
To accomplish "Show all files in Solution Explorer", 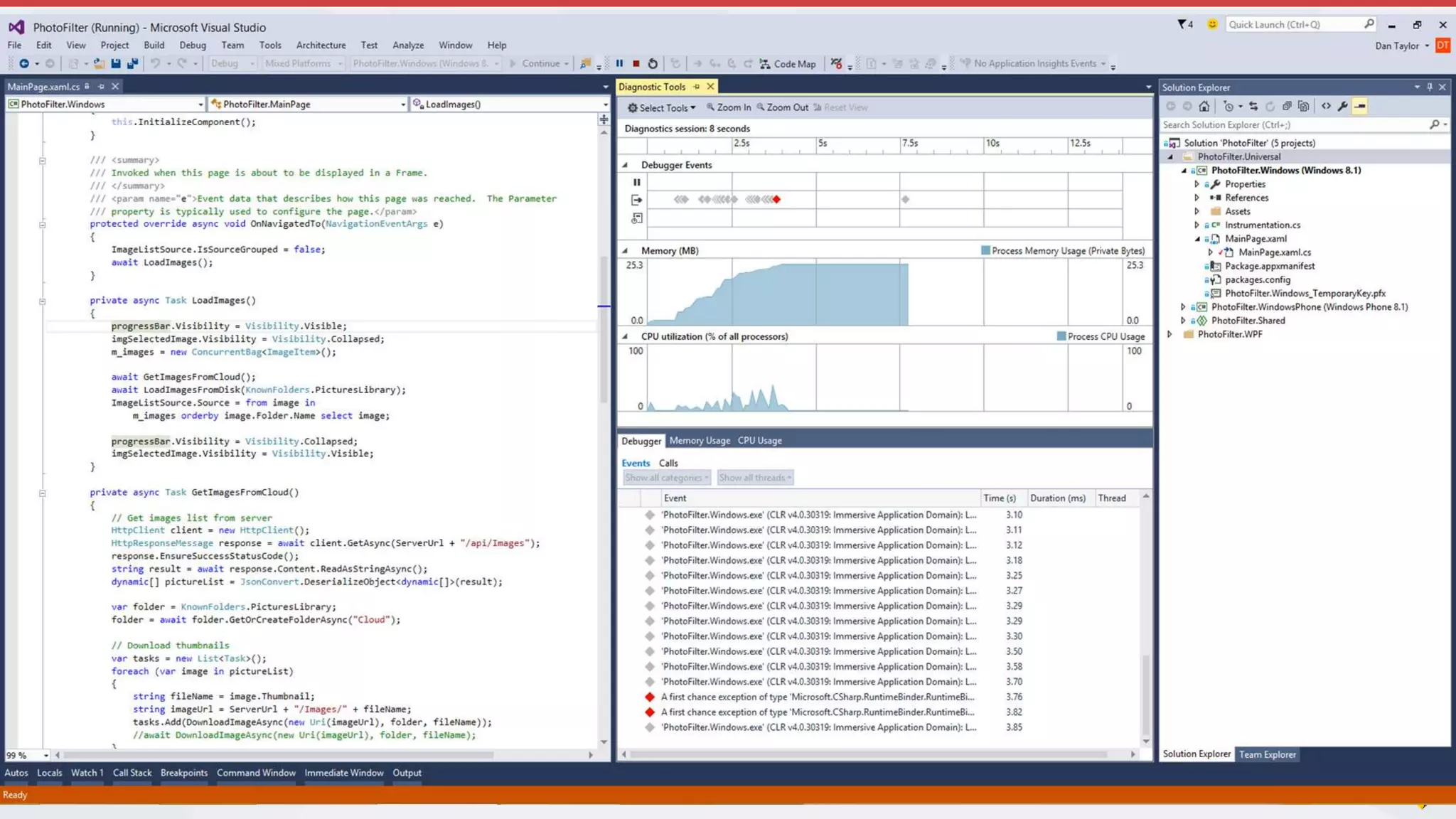I will coord(1303,106).
